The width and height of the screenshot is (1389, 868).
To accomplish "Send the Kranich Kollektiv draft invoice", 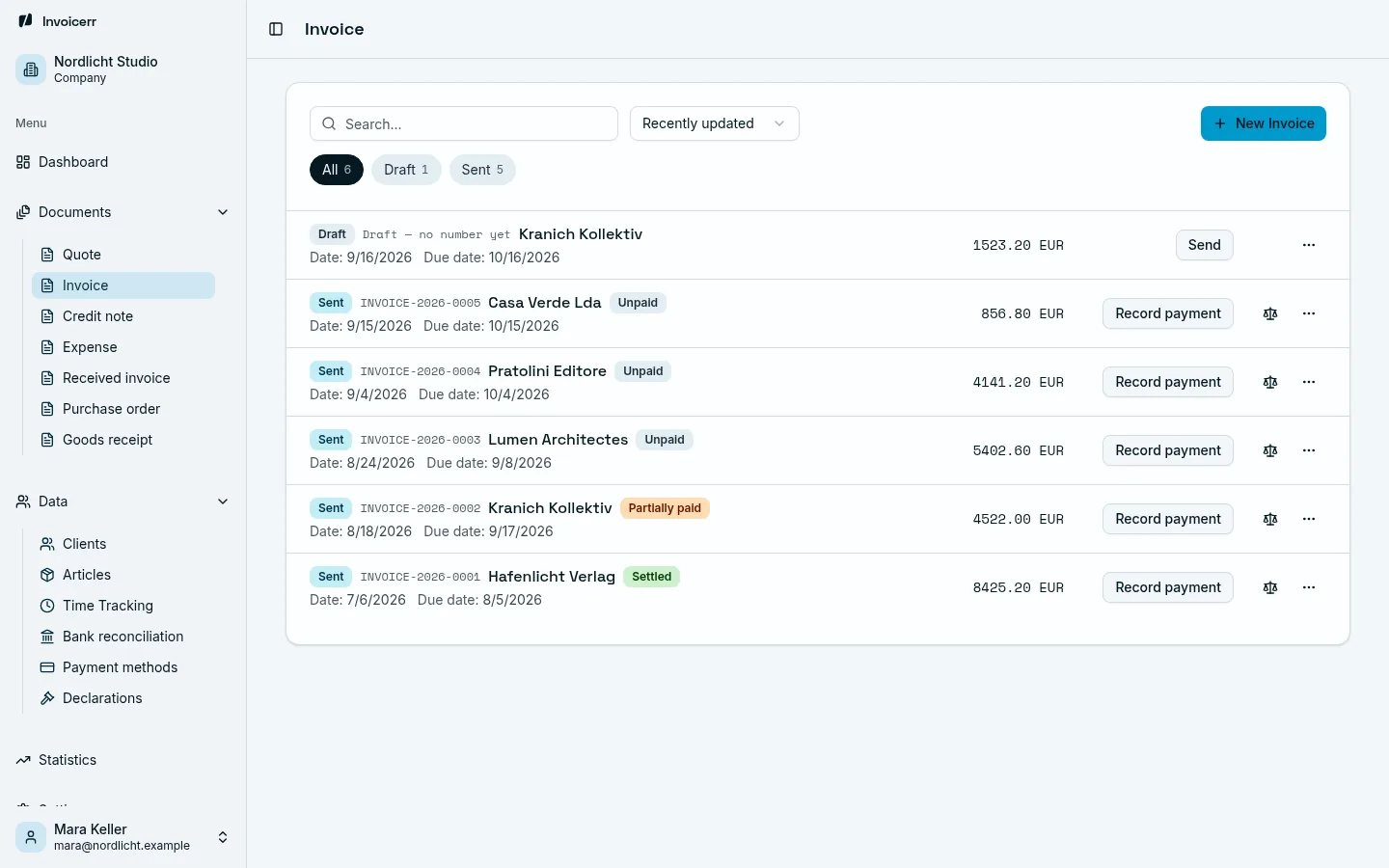I will tap(1205, 245).
